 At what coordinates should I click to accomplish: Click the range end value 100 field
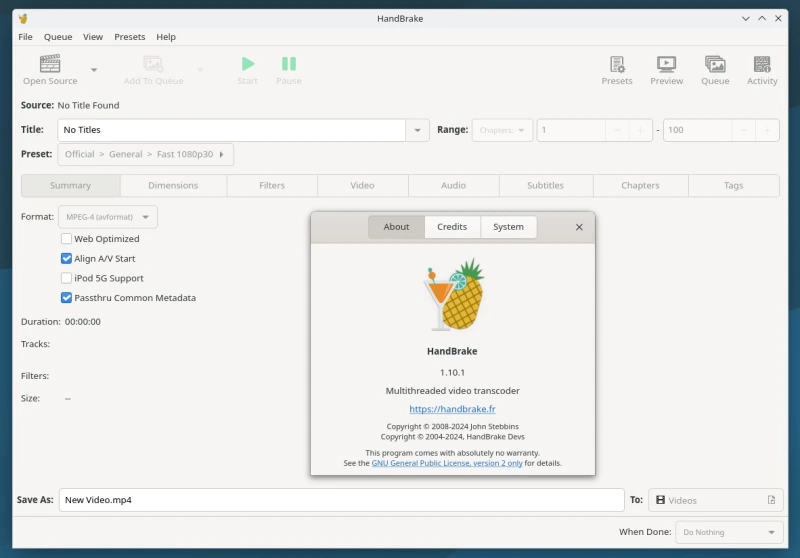[697, 130]
